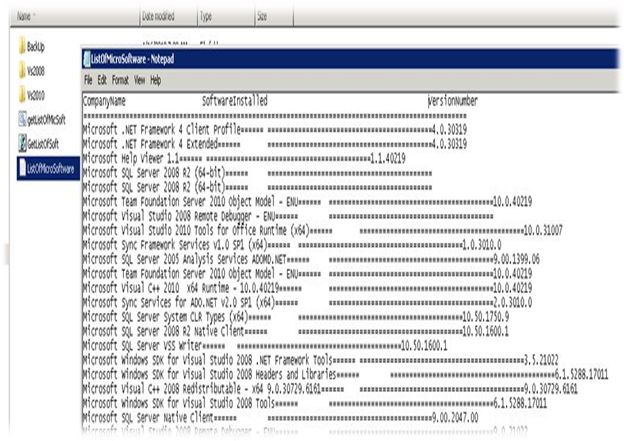The width and height of the screenshot is (624, 441).
Task: Click the Sync Framework Services v1.0 SP1 line
Action: [292, 244]
